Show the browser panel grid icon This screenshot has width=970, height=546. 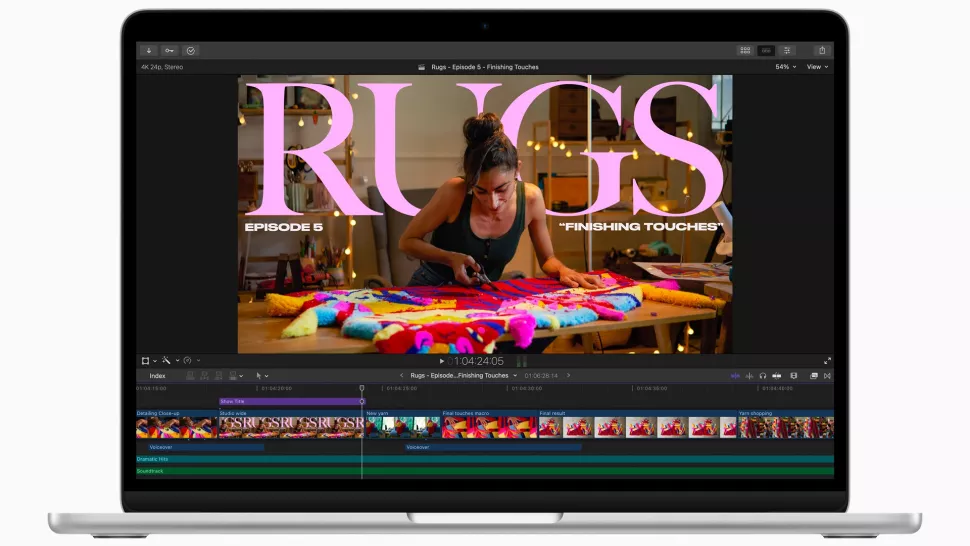[745, 50]
